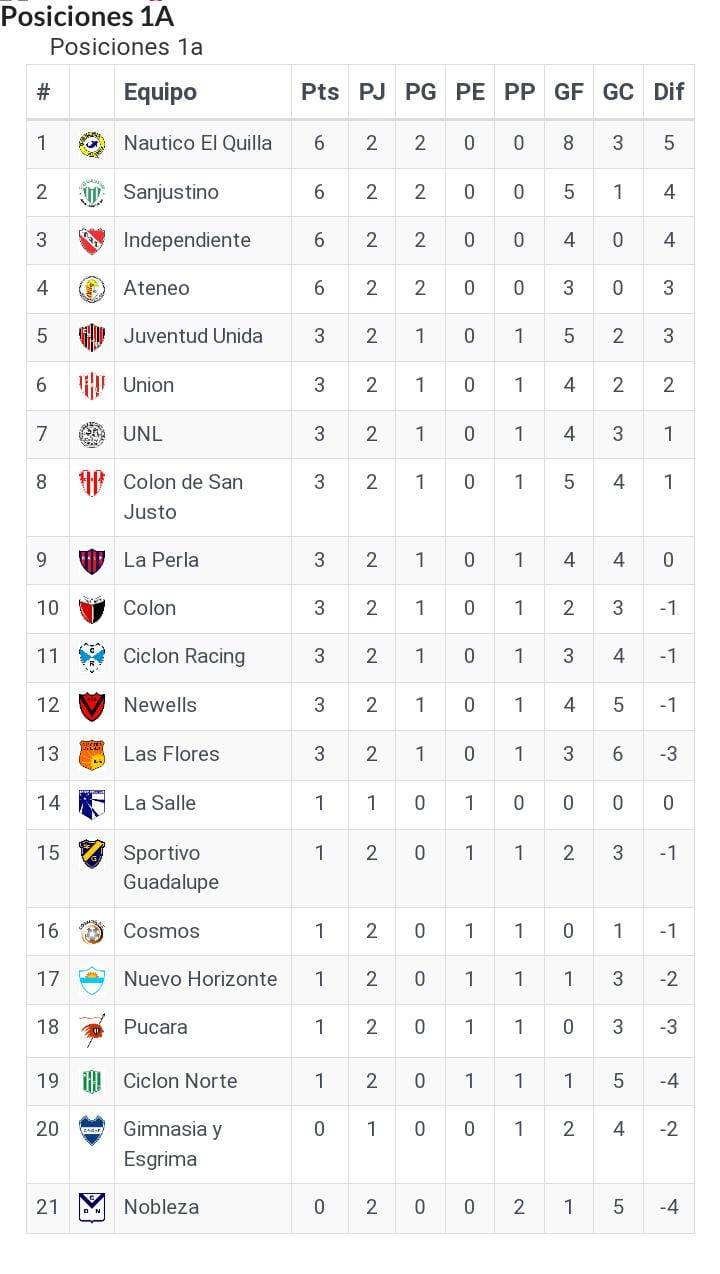Click the Independiente red shield logo

[92, 240]
